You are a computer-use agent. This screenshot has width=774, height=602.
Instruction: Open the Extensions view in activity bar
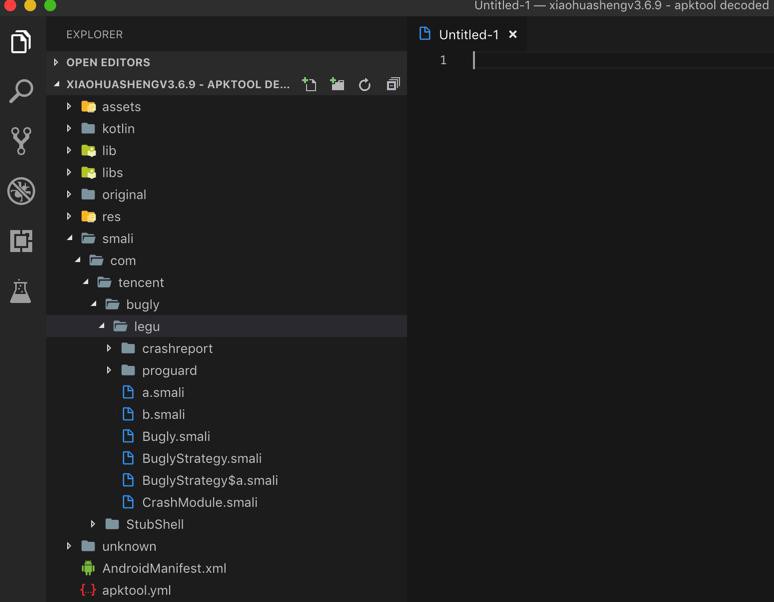[21, 241]
